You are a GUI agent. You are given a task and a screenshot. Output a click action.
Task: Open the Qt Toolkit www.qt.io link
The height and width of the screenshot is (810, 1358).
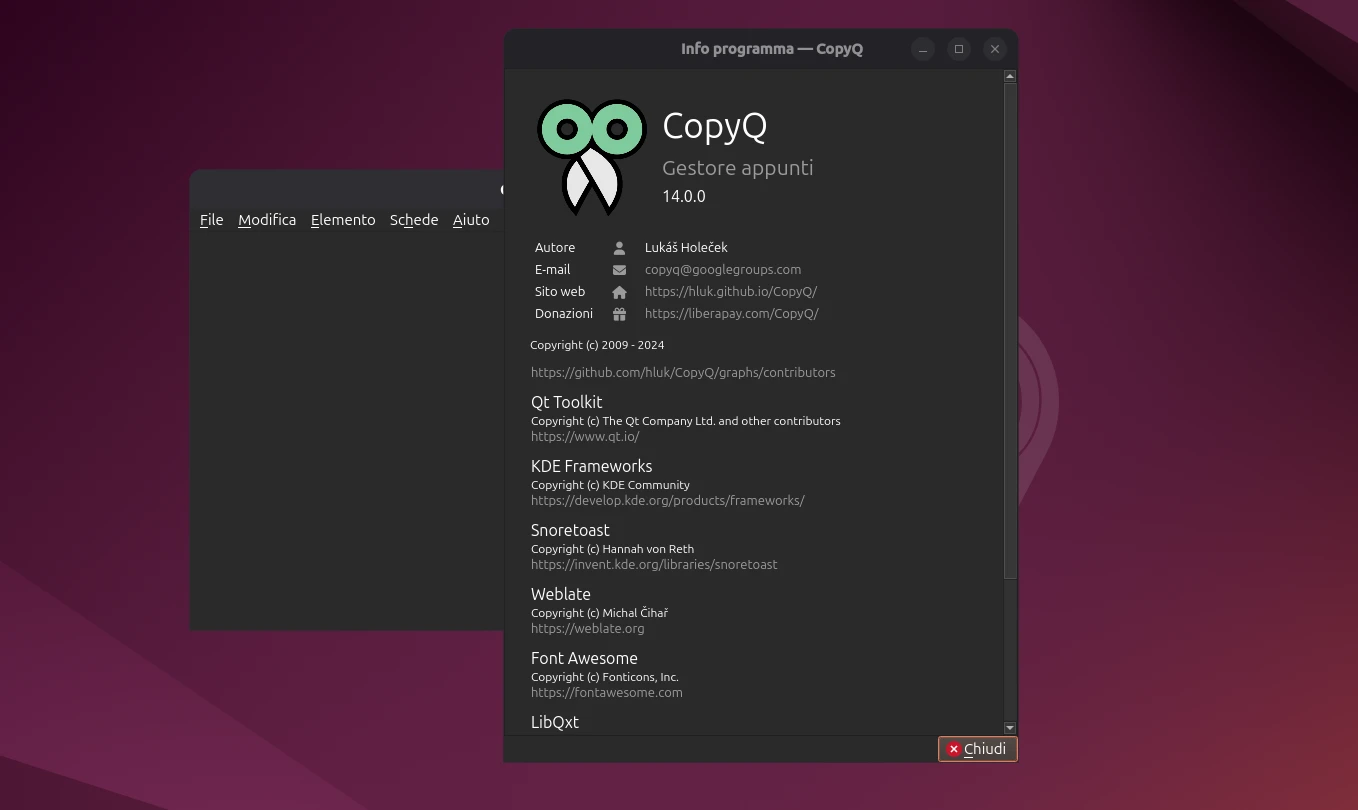(586, 436)
